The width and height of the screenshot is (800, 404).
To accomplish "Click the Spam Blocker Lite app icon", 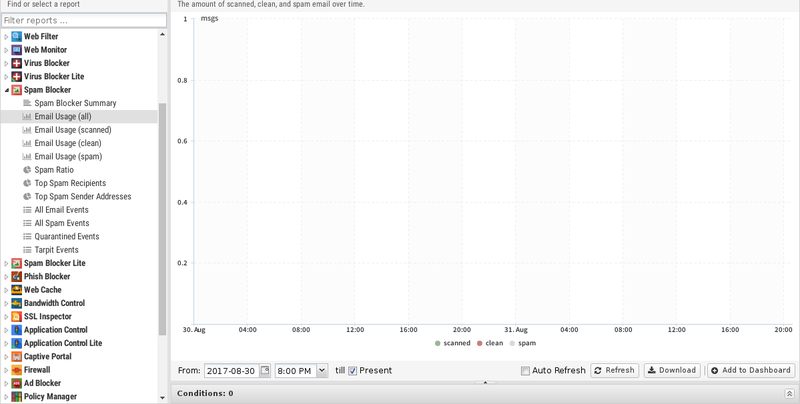I will [x=16, y=263].
